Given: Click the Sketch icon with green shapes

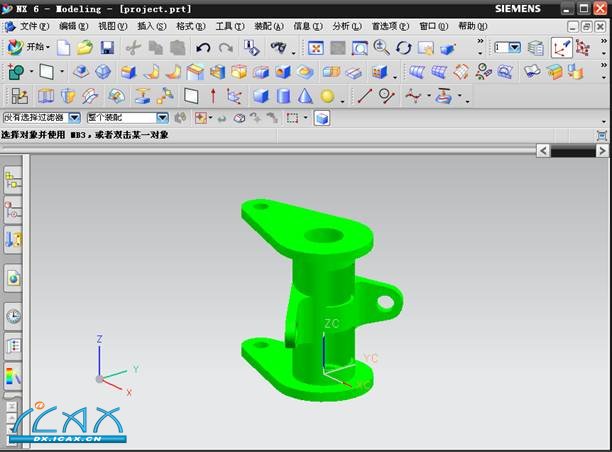Looking at the screenshot, I should coord(16,72).
